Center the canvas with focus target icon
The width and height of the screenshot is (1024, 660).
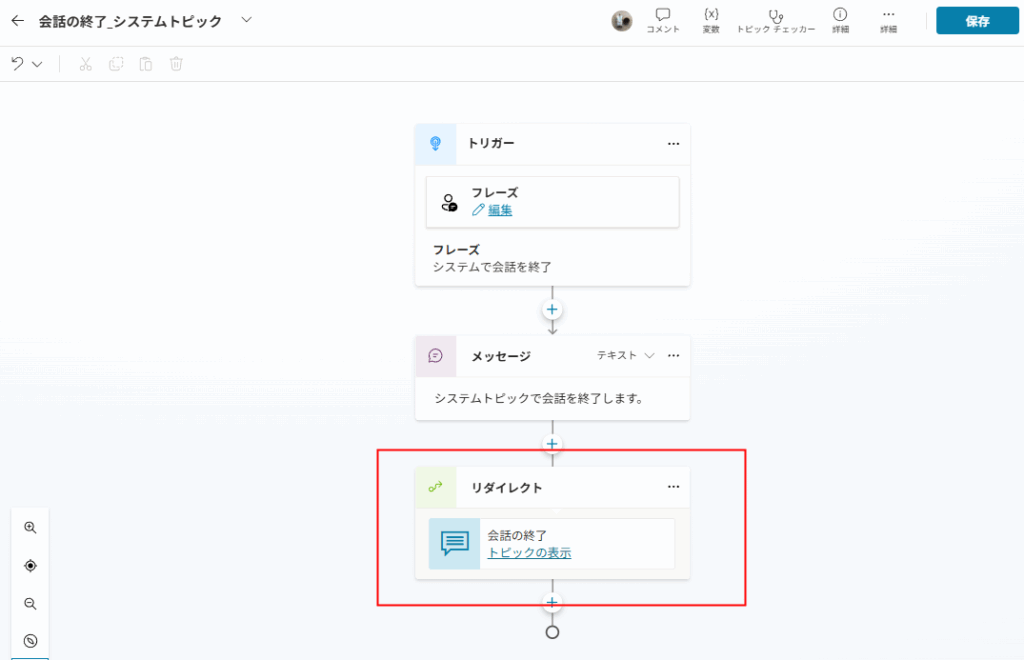pos(30,566)
